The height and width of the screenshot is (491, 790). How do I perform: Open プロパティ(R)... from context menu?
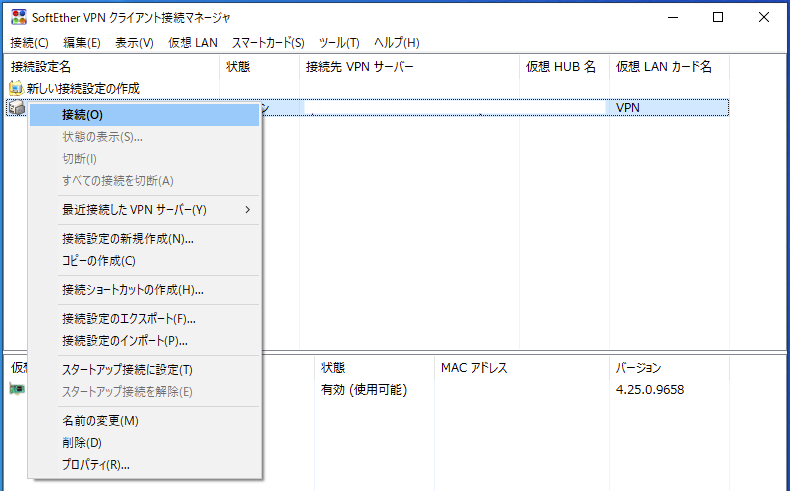(x=145, y=465)
